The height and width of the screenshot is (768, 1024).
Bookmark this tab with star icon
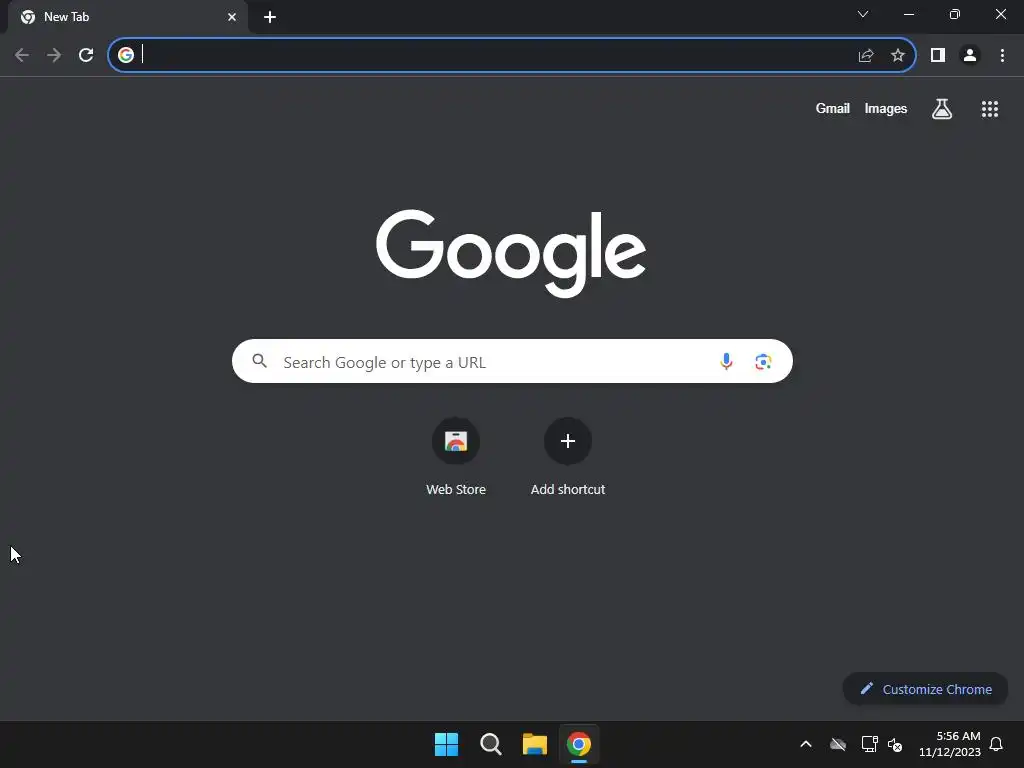point(898,56)
